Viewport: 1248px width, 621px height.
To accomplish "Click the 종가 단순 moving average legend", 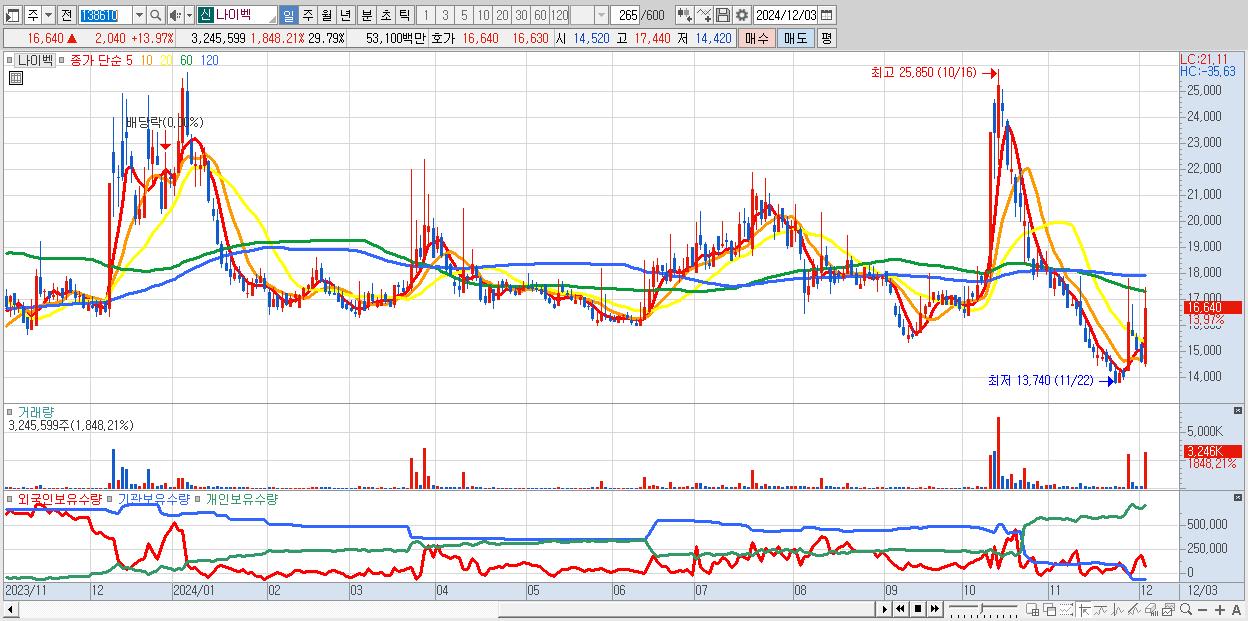I will pos(97,60).
